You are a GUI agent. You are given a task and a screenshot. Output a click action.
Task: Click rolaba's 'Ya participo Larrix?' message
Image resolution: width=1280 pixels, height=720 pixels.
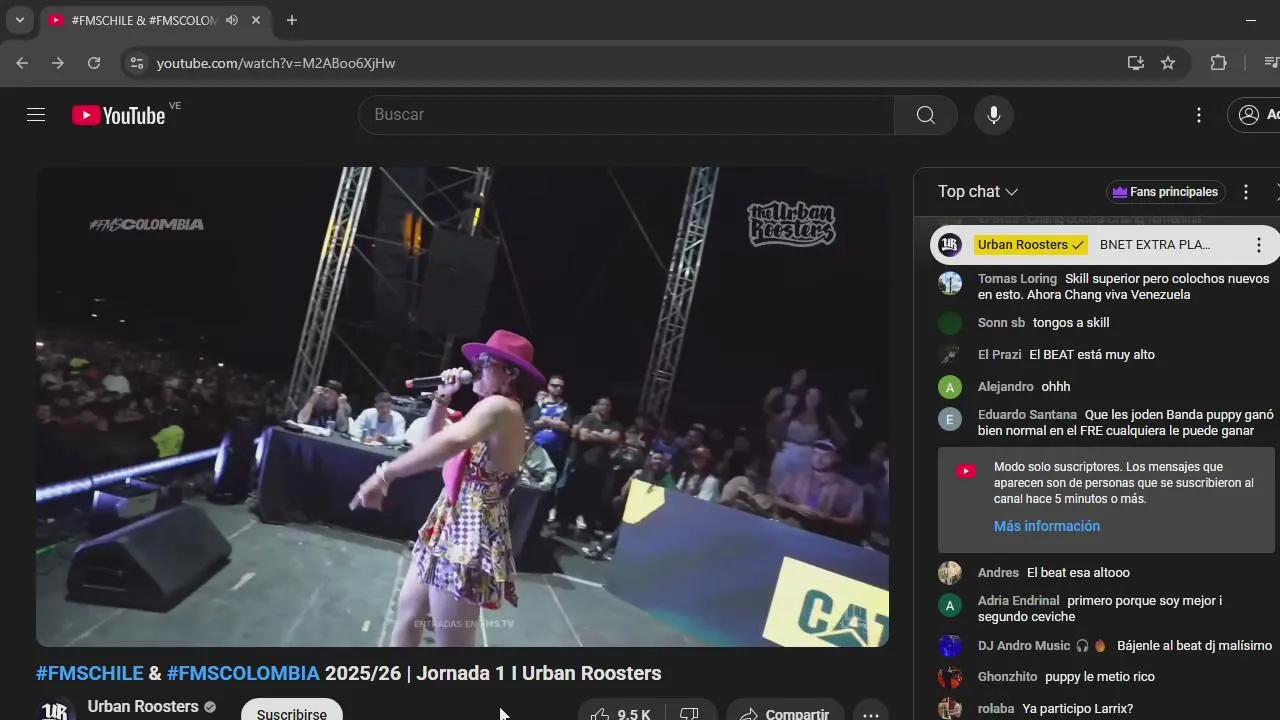coord(1078,709)
